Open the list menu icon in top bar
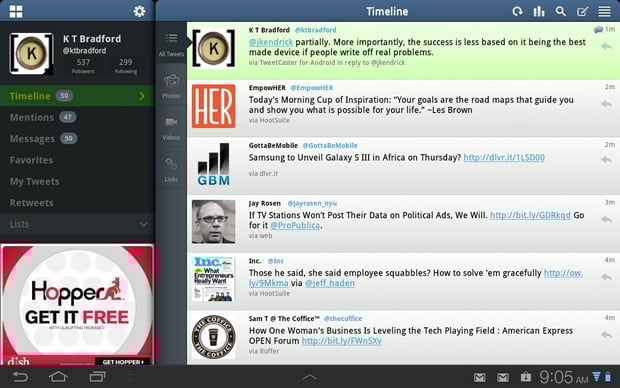Screen dimensions: 620x388 point(604,11)
